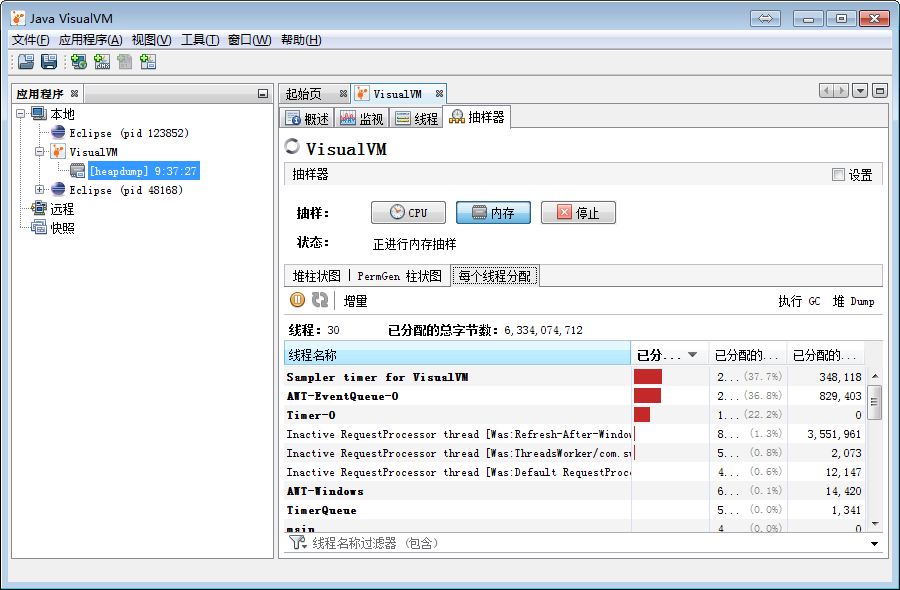Collapse the 本地 tree node
Screen dimensions: 900x590
tap(21, 114)
